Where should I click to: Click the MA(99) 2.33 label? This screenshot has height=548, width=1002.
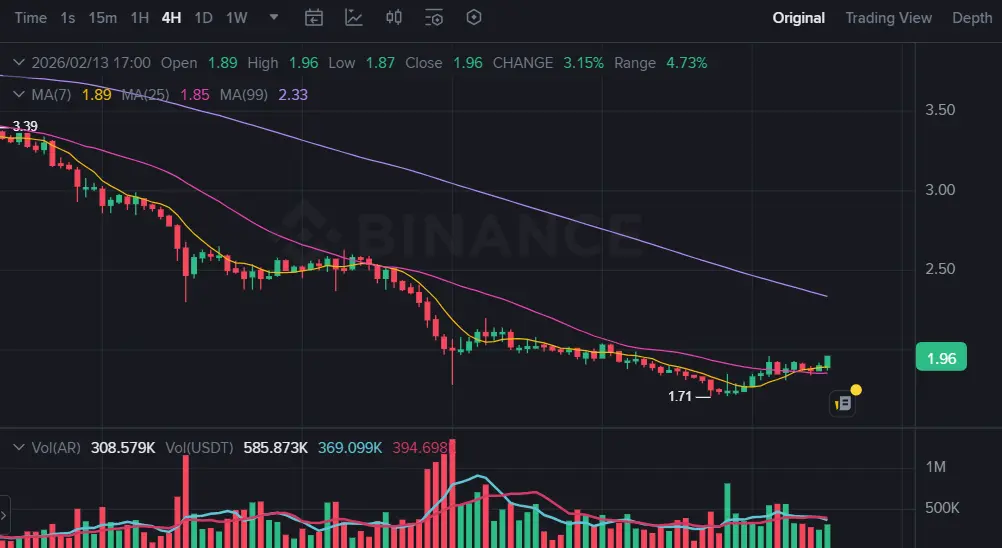[264, 95]
